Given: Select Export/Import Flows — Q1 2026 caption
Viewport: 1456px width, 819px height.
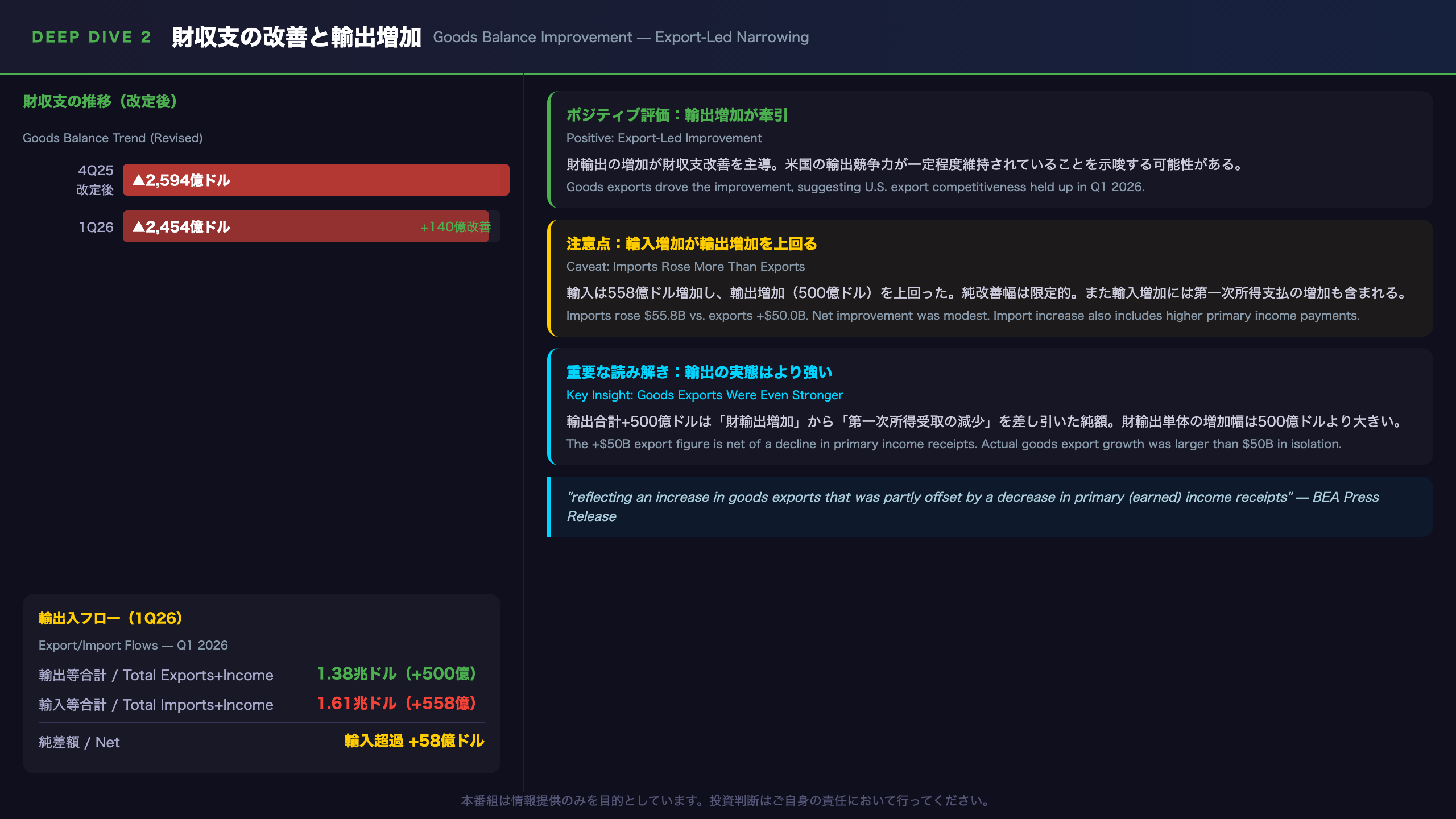Looking at the screenshot, I should click(133, 646).
